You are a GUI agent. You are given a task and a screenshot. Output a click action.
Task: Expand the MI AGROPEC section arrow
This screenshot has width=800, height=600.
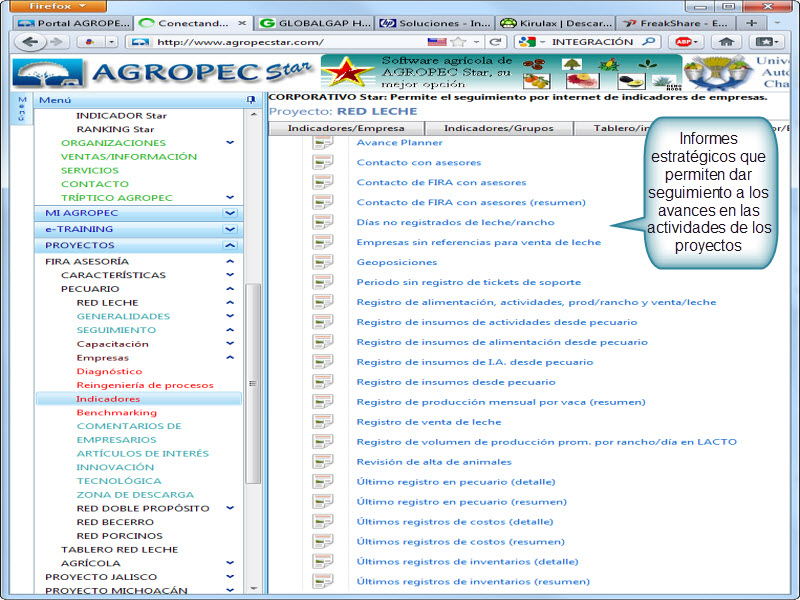[x=230, y=213]
